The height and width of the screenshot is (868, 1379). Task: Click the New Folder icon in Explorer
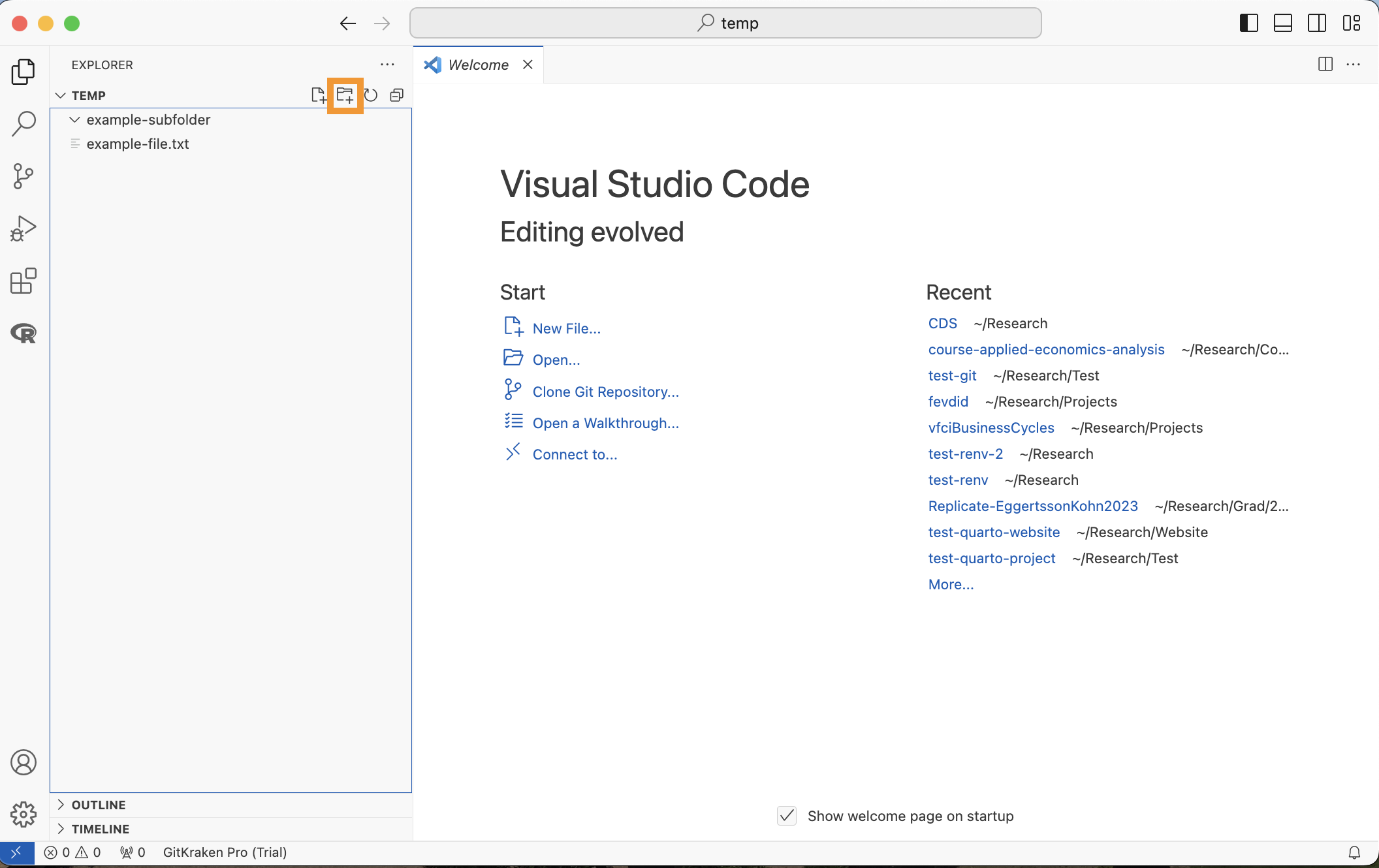(345, 95)
